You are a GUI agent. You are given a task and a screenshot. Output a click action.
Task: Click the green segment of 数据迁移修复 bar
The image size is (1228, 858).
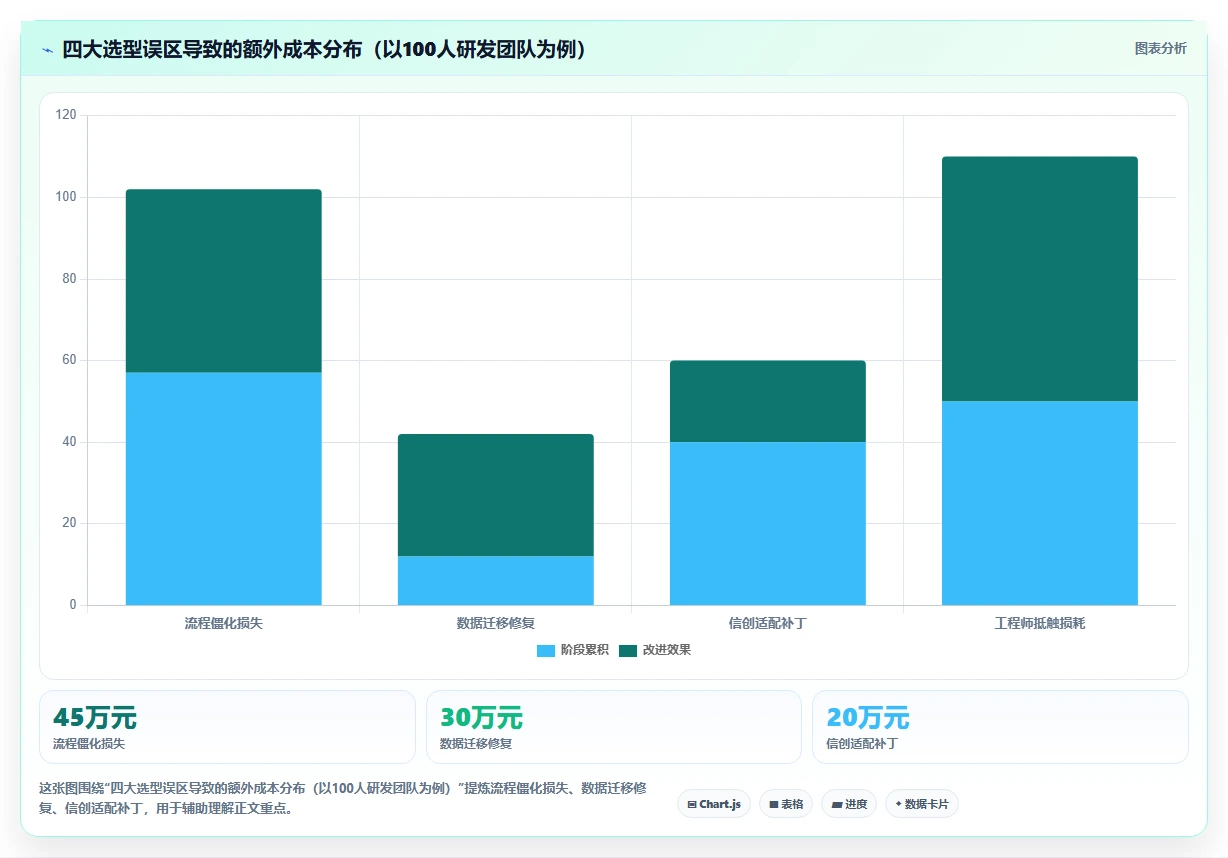[496, 495]
